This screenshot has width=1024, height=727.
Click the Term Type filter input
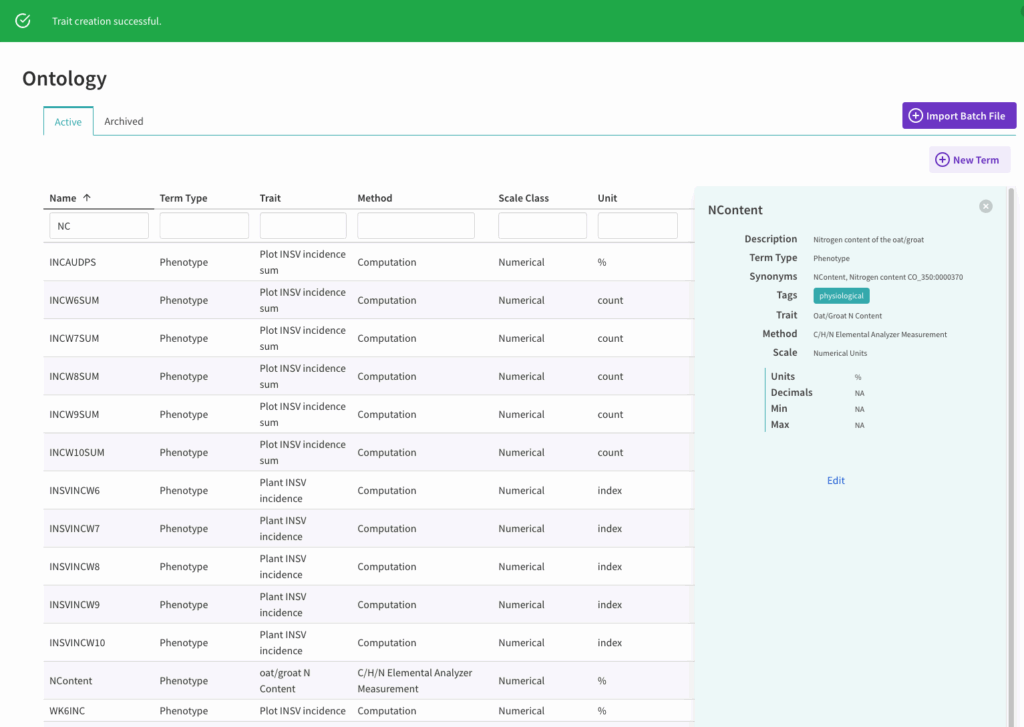204,226
